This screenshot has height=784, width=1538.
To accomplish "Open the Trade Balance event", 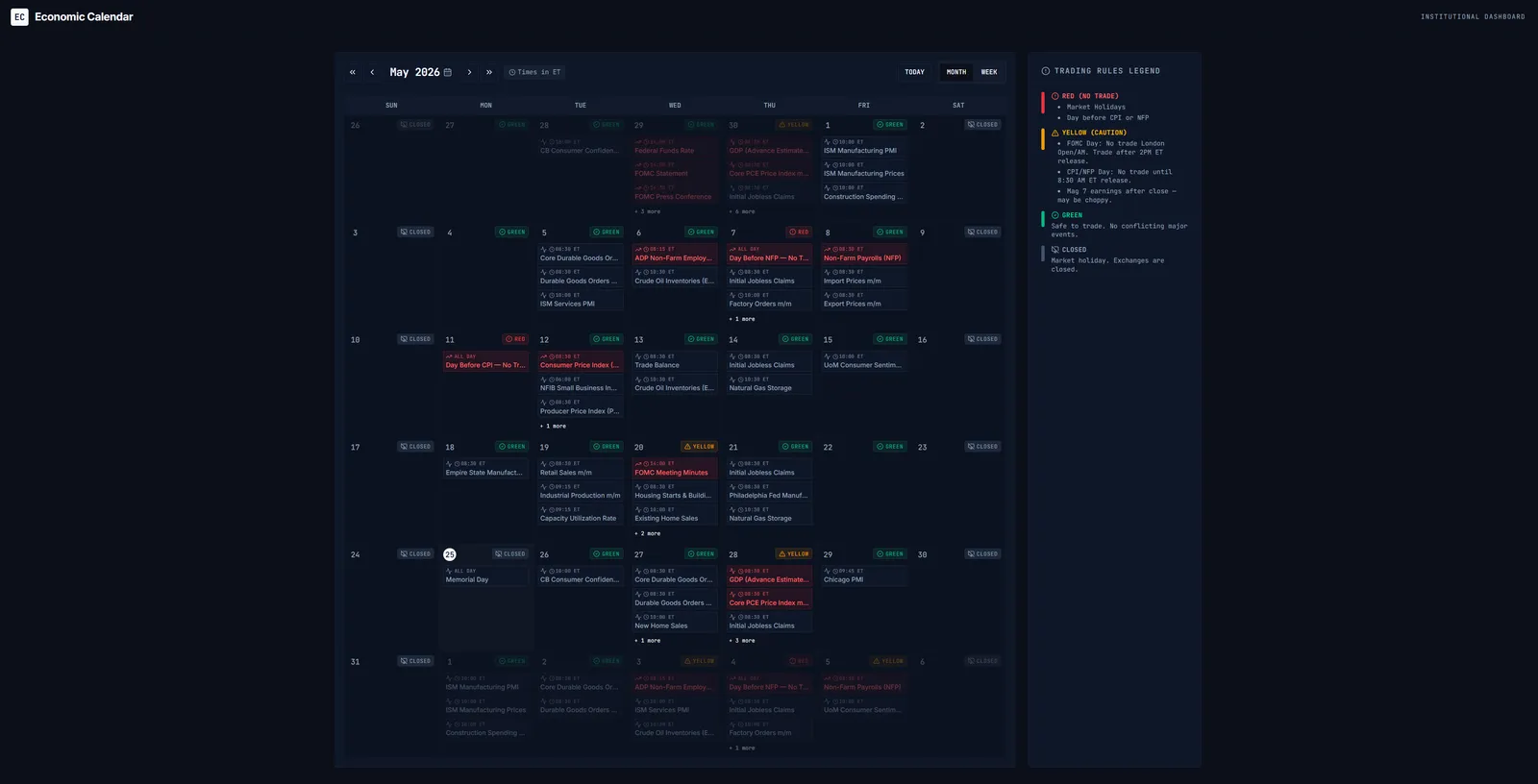I will click(x=675, y=361).
